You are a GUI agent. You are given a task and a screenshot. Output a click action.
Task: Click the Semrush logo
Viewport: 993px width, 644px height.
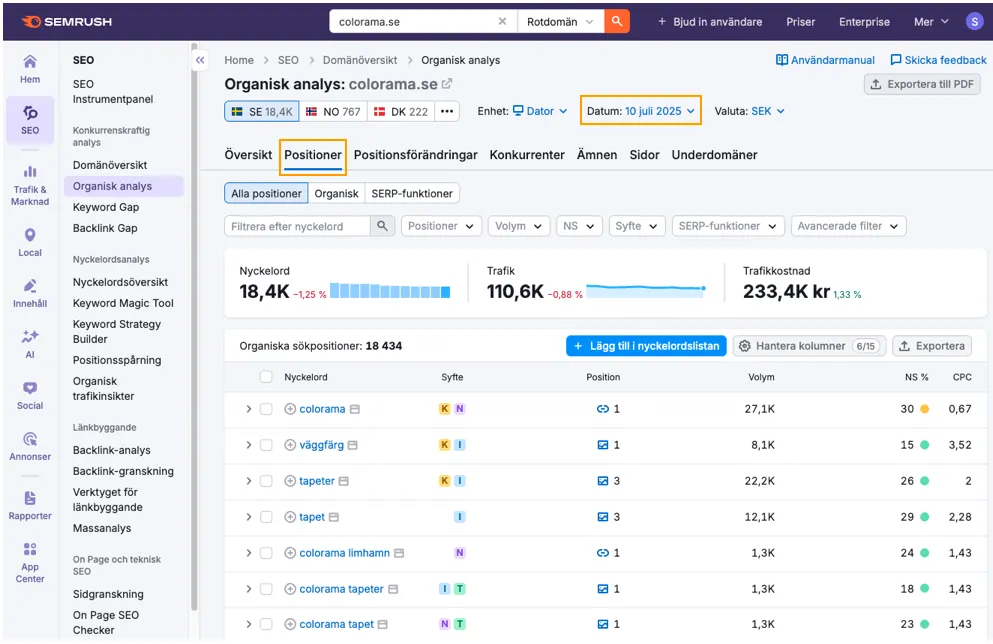(66, 22)
